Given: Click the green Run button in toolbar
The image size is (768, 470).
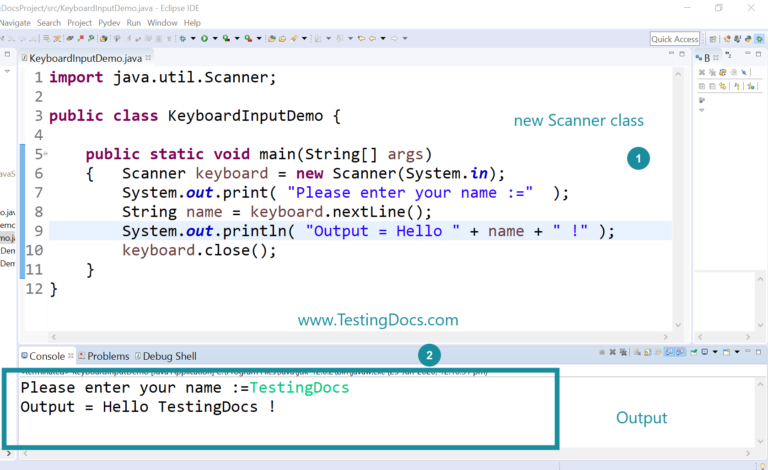Looking at the screenshot, I should (204, 39).
